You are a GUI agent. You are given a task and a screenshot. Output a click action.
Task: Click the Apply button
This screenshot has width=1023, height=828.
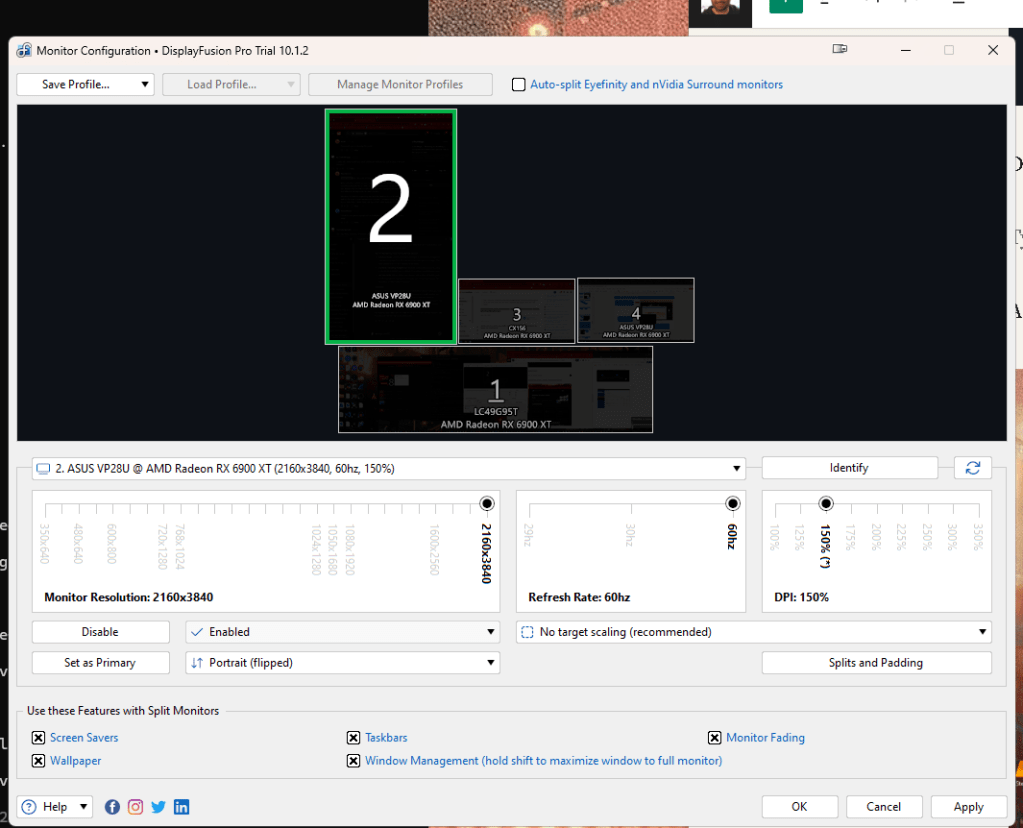[x=968, y=807]
